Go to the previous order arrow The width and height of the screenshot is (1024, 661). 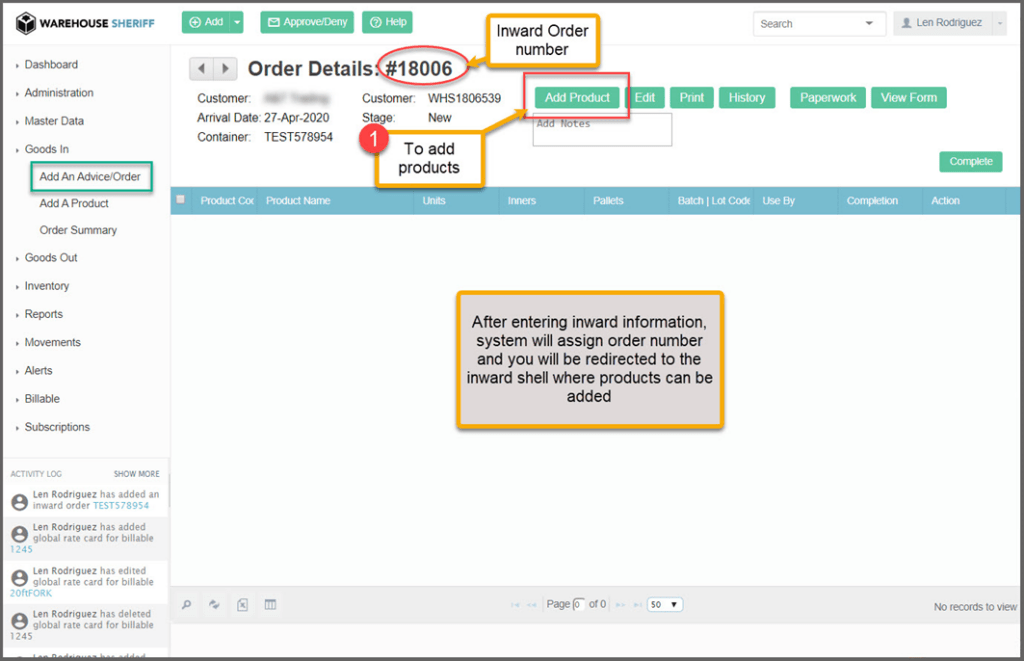(202, 69)
